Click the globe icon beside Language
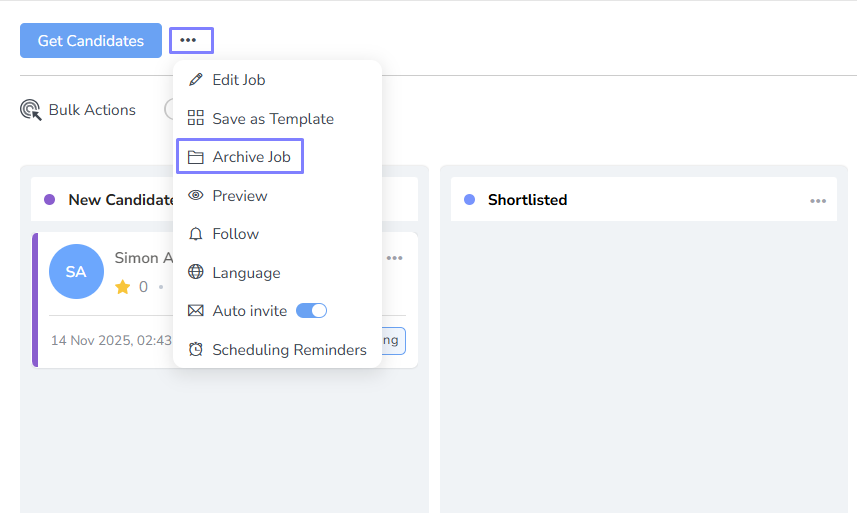857x513 pixels. pos(196,272)
